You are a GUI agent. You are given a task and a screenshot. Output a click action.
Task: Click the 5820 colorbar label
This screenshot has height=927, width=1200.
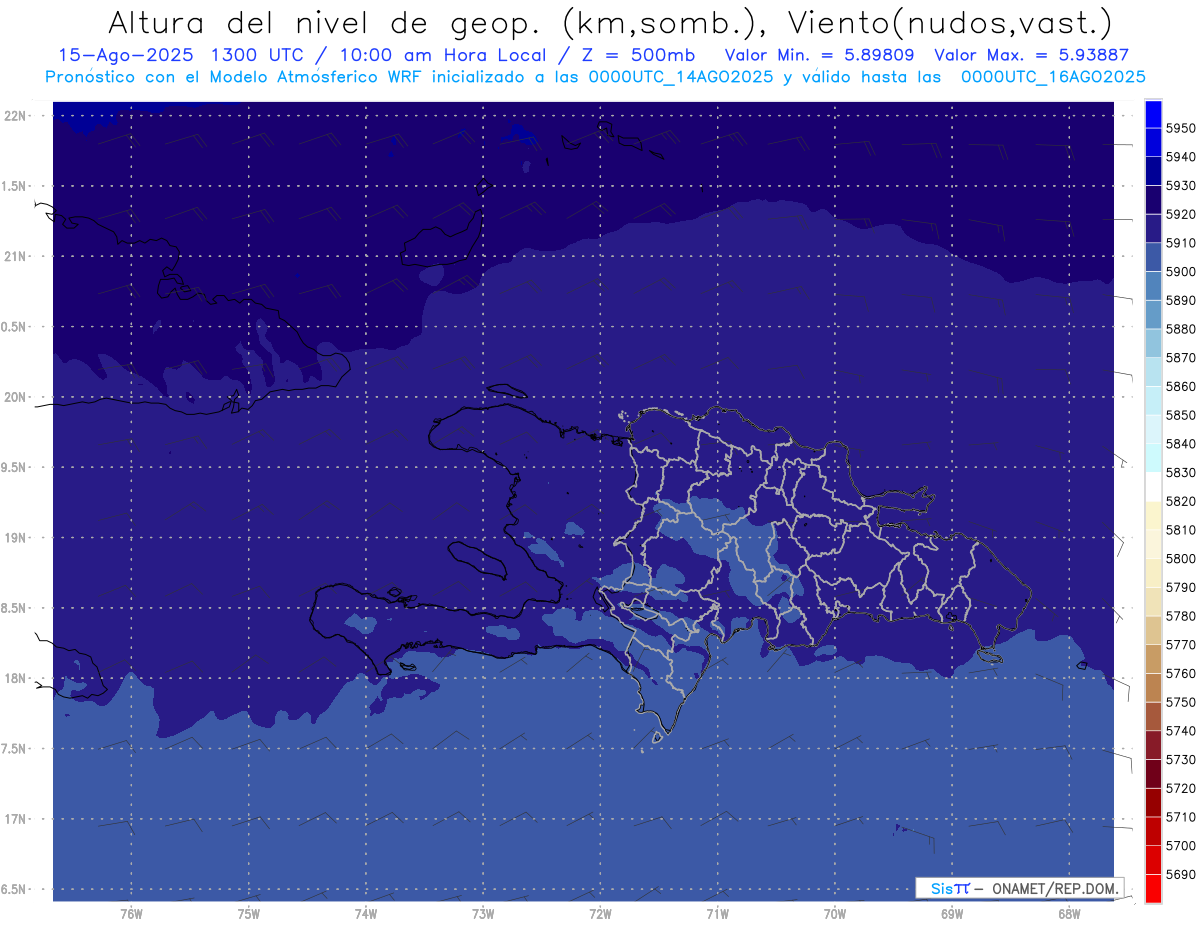(1180, 501)
